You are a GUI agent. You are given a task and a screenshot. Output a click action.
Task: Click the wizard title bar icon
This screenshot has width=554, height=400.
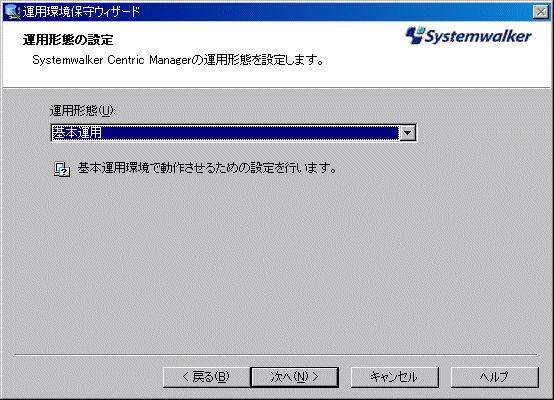pyautogui.click(x=12, y=12)
